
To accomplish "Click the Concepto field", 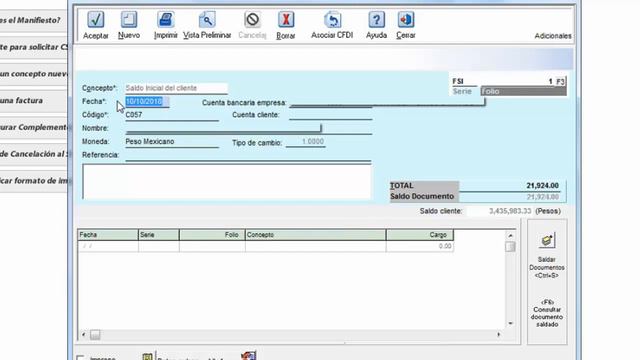I will [x=176, y=88].
